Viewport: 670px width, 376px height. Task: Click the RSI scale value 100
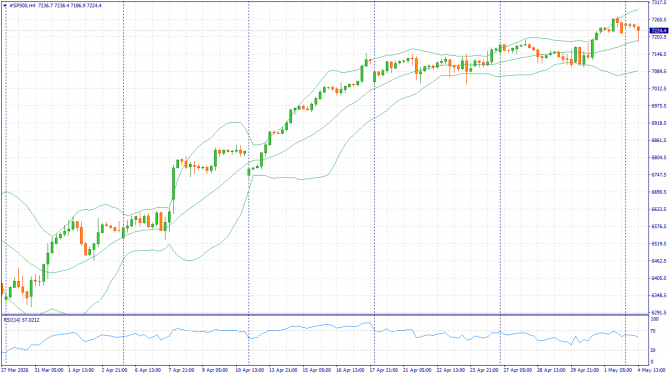655,319
